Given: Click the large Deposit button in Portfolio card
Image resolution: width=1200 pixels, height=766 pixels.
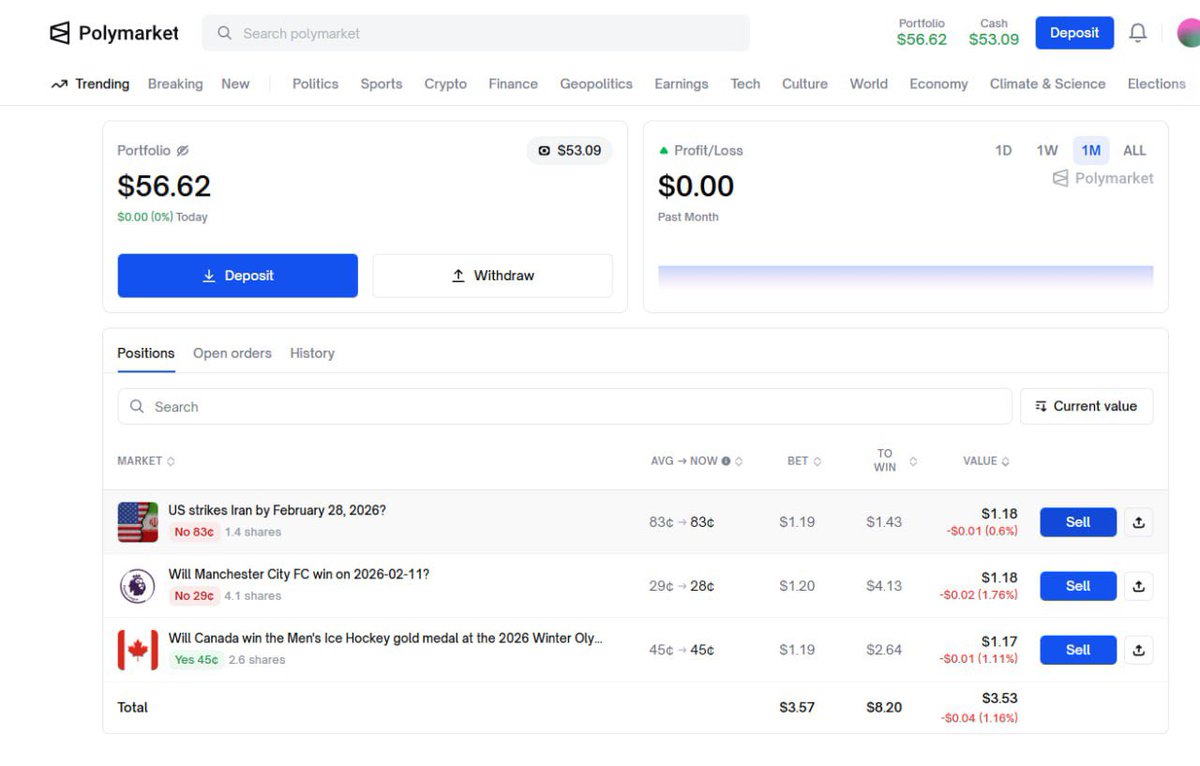Looking at the screenshot, I should pos(237,275).
